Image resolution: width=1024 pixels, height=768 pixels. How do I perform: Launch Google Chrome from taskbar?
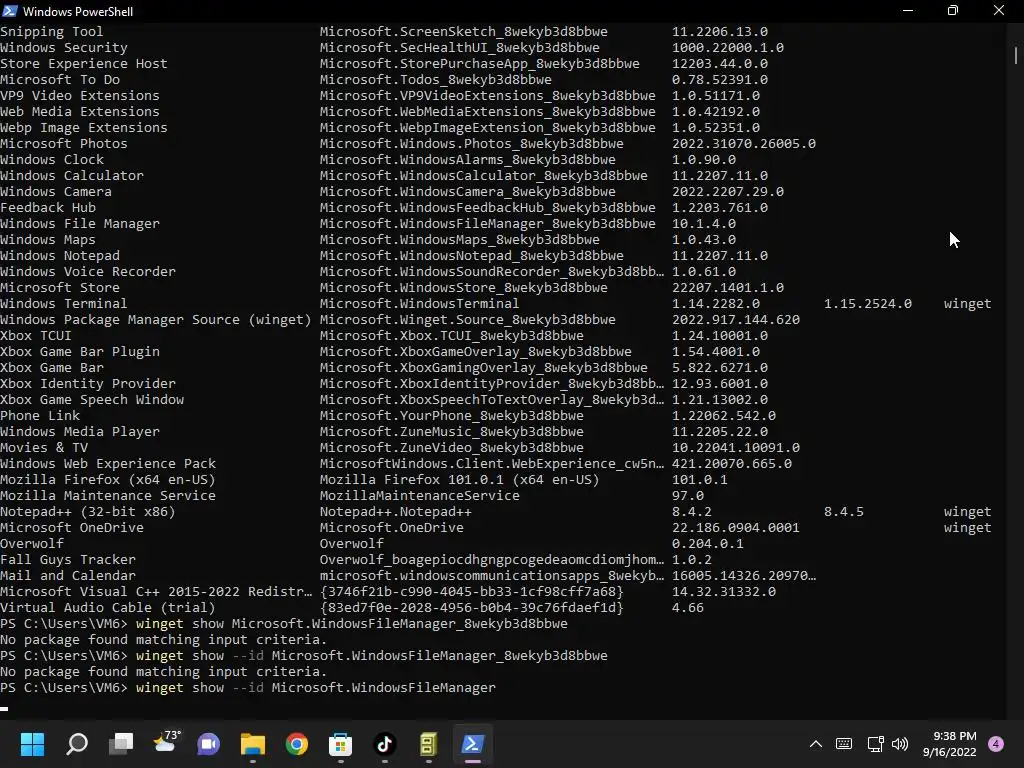click(x=296, y=744)
